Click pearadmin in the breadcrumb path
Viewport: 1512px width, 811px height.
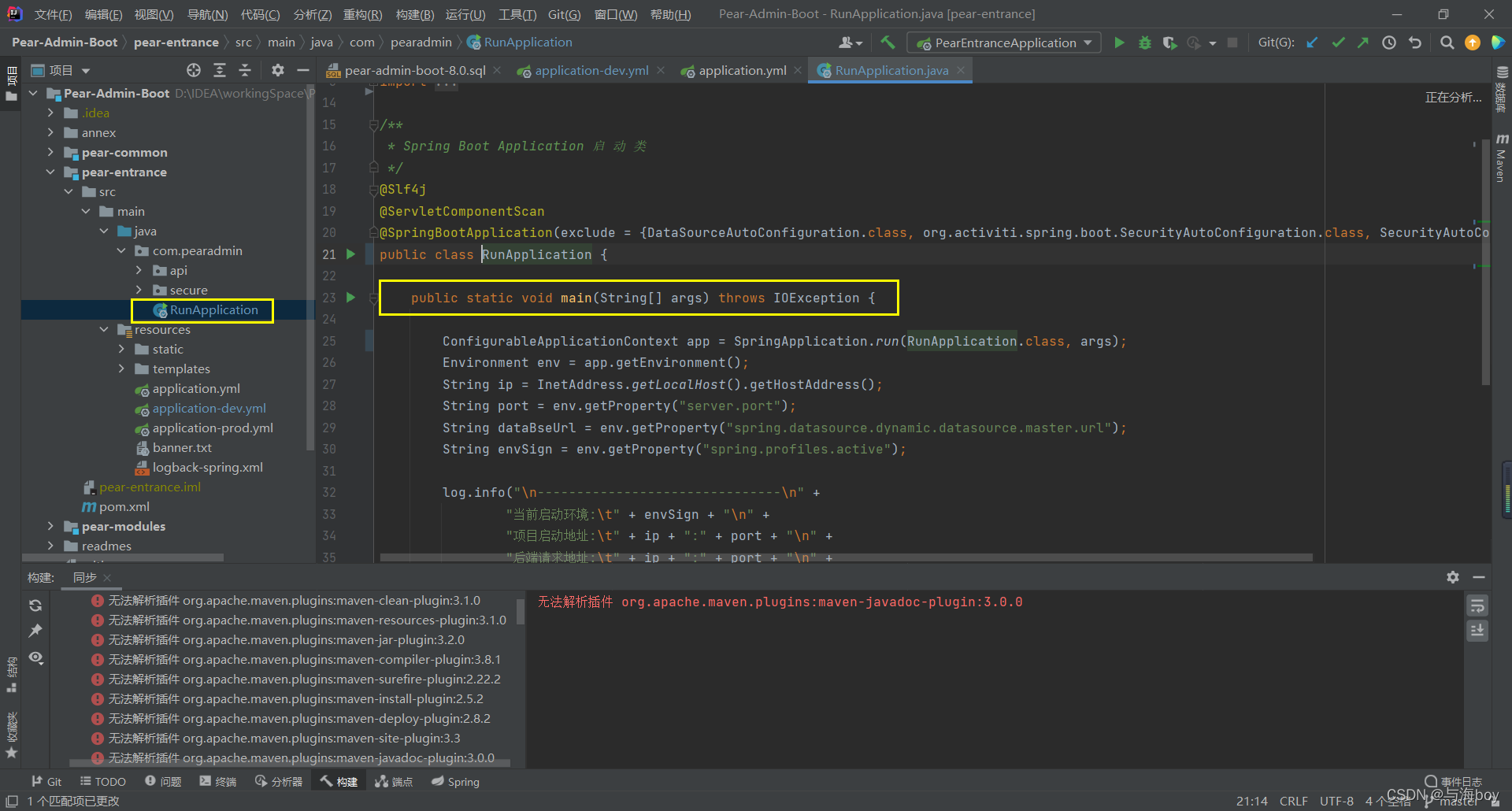coord(421,43)
